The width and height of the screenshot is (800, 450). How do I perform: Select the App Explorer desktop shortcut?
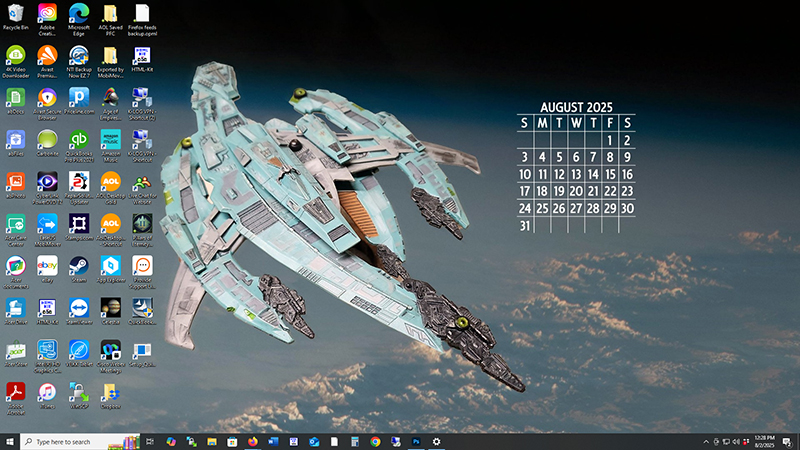click(x=111, y=269)
